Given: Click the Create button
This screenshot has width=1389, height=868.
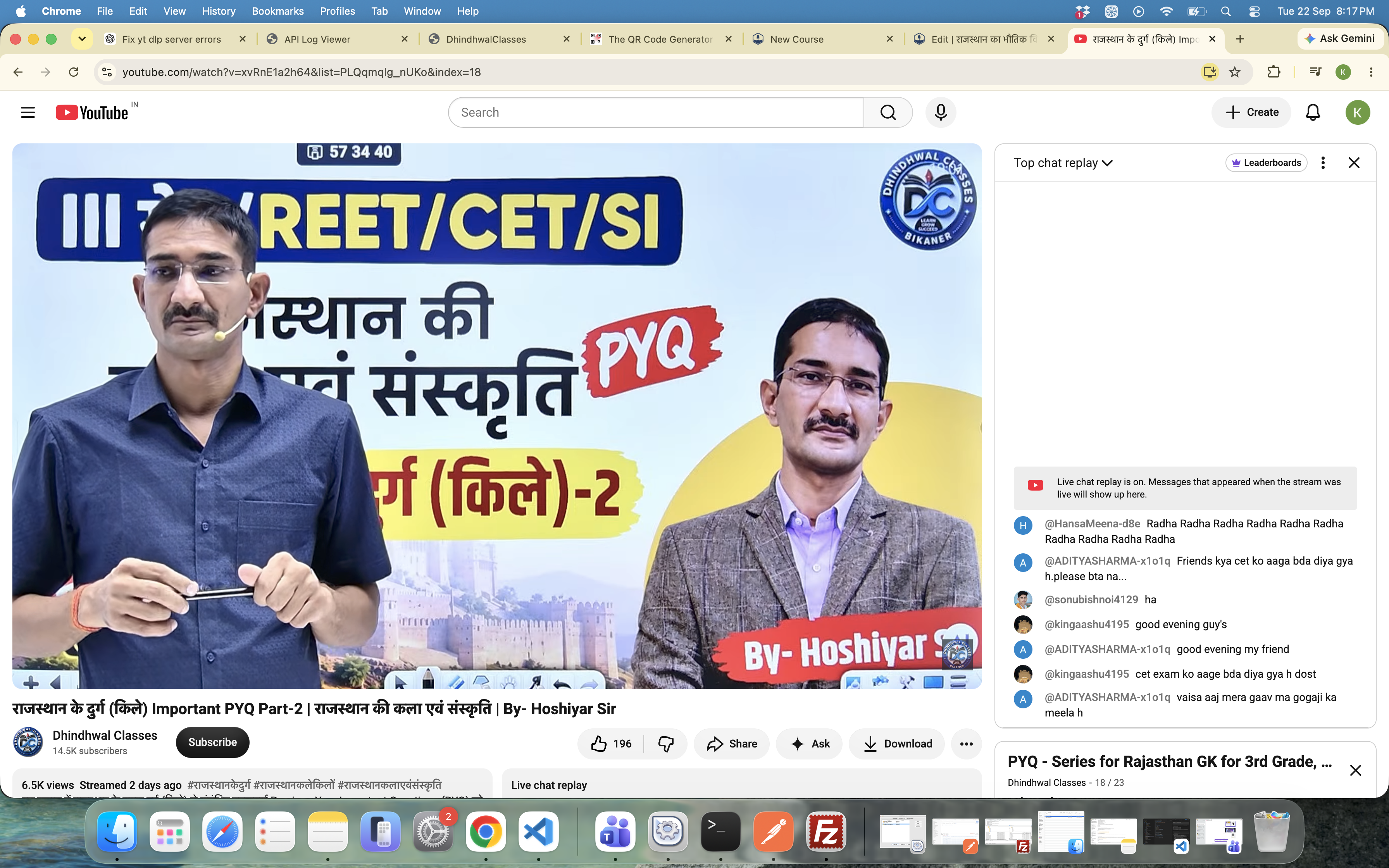Looking at the screenshot, I should pyautogui.click(x=1251, y=112).
